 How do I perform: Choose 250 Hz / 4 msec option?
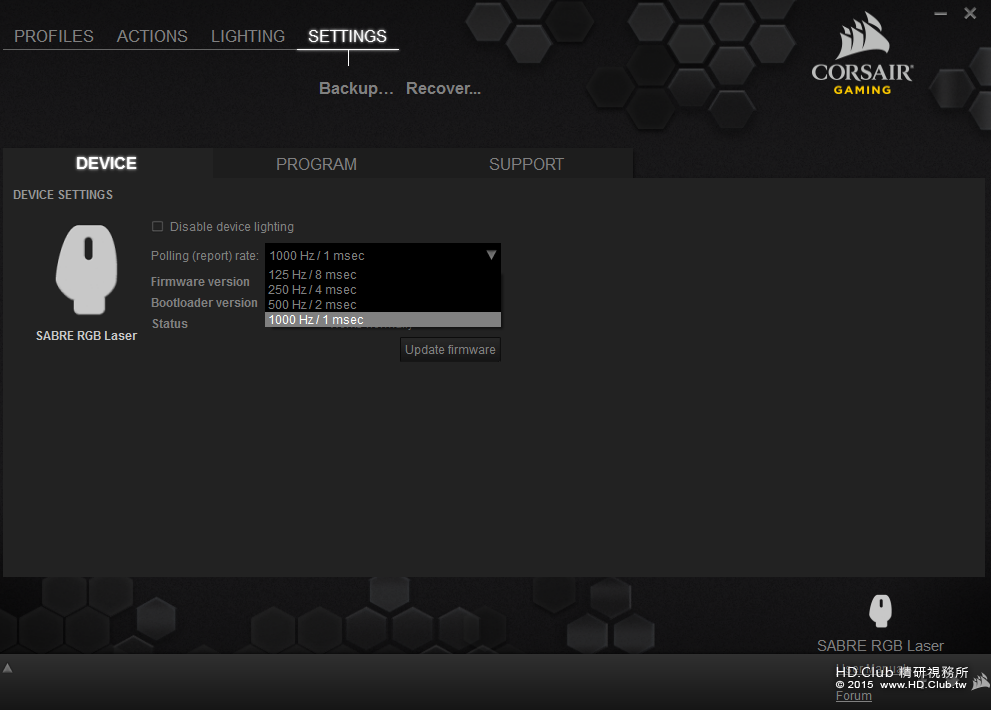[x=382, y=290]
